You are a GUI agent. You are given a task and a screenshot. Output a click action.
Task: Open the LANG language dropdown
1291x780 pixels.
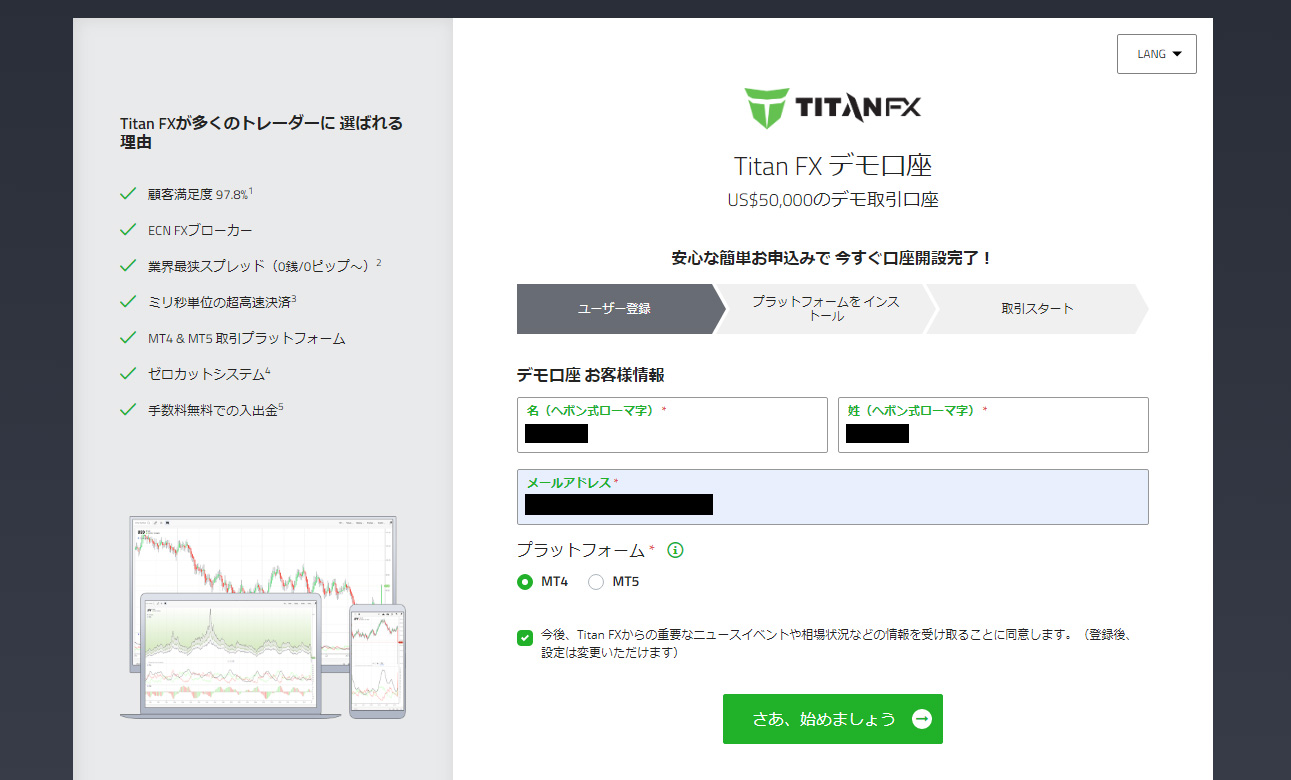pos(1156,54)
